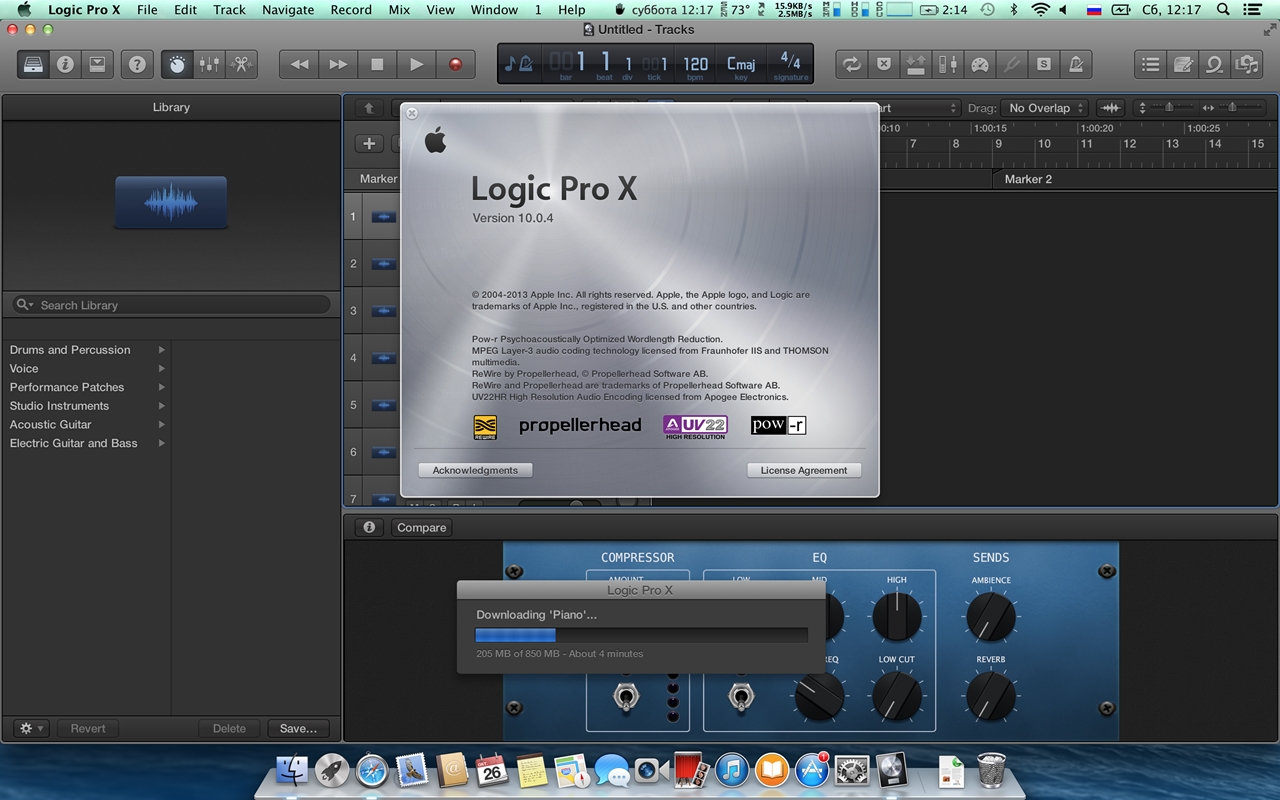Open the Mix menu in menu bar
Viewport: 1280px width, 800px height.
(x=399, y=10)
